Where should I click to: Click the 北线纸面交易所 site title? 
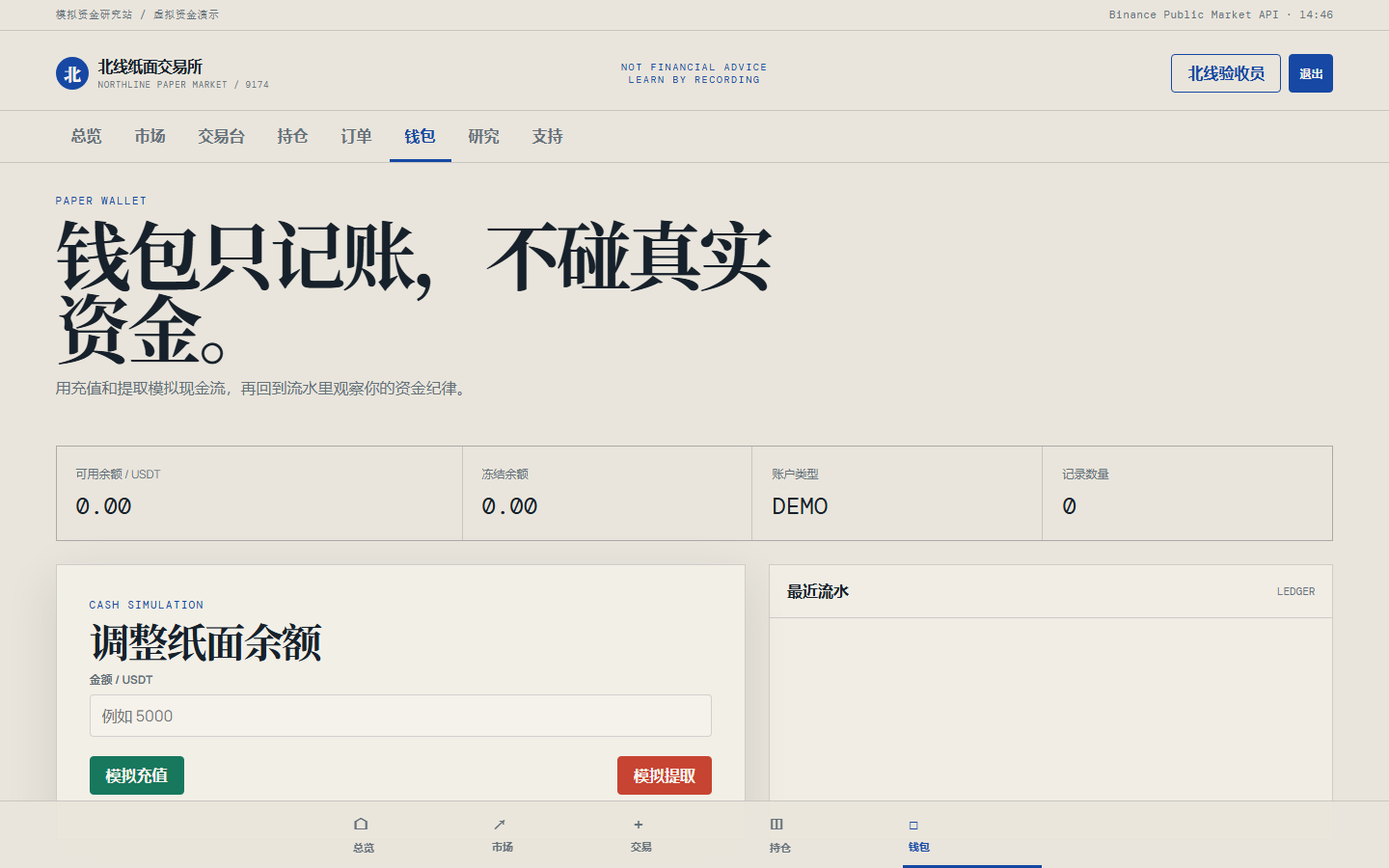click(x=150, y=67)
